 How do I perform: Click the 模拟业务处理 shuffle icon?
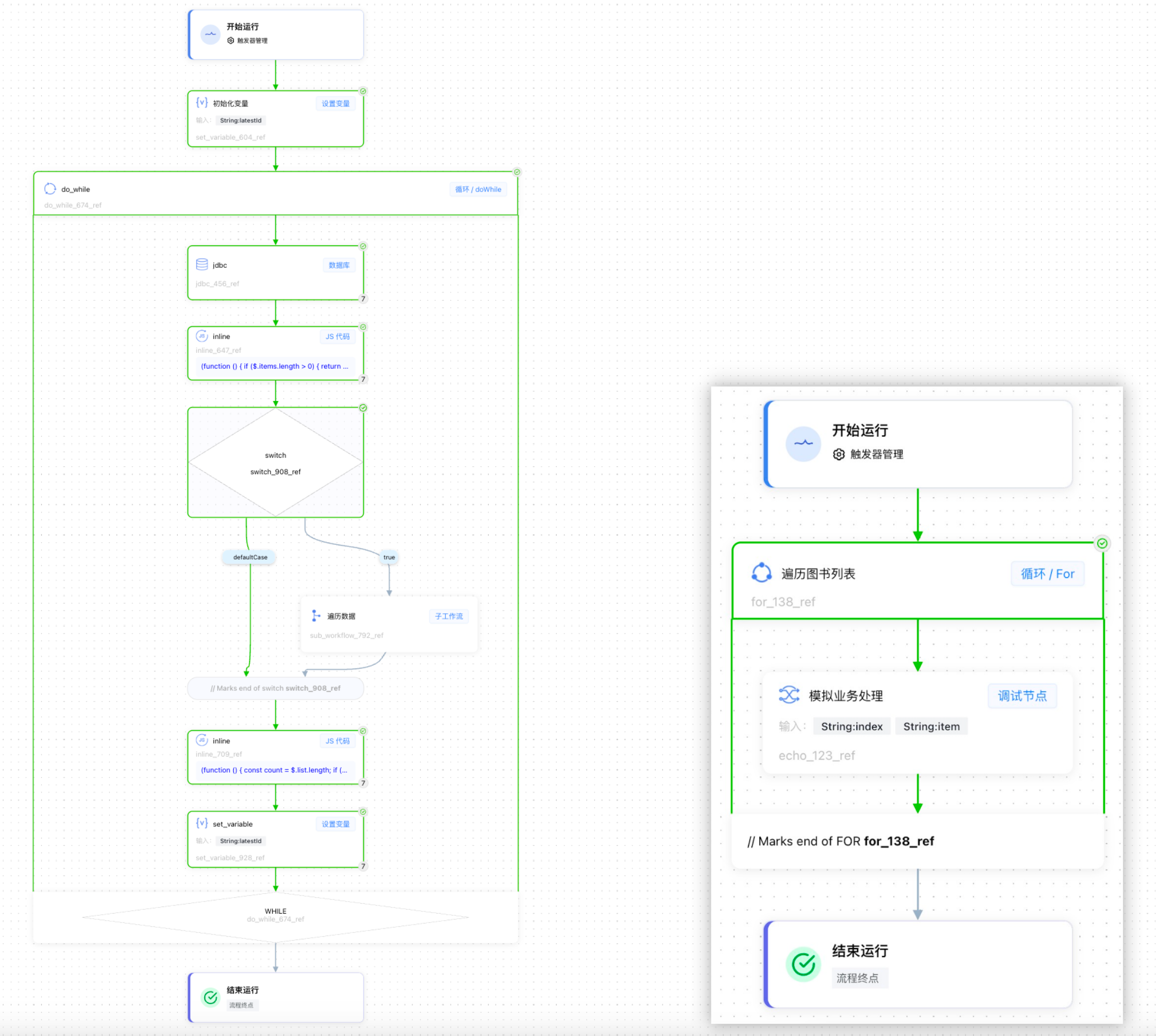pyautogui.click(x=789, y=695)
